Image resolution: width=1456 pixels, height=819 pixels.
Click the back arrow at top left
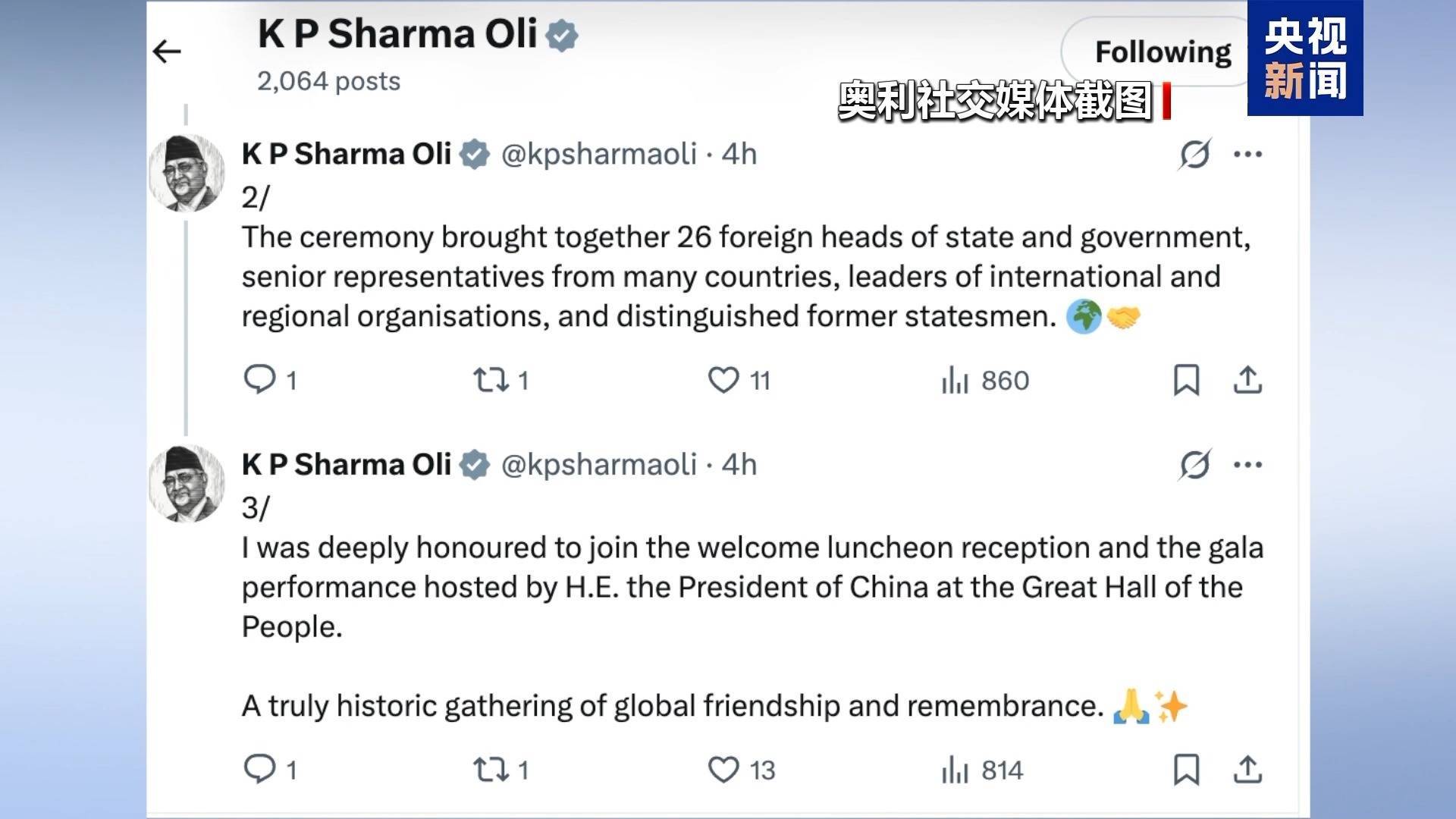167,52
